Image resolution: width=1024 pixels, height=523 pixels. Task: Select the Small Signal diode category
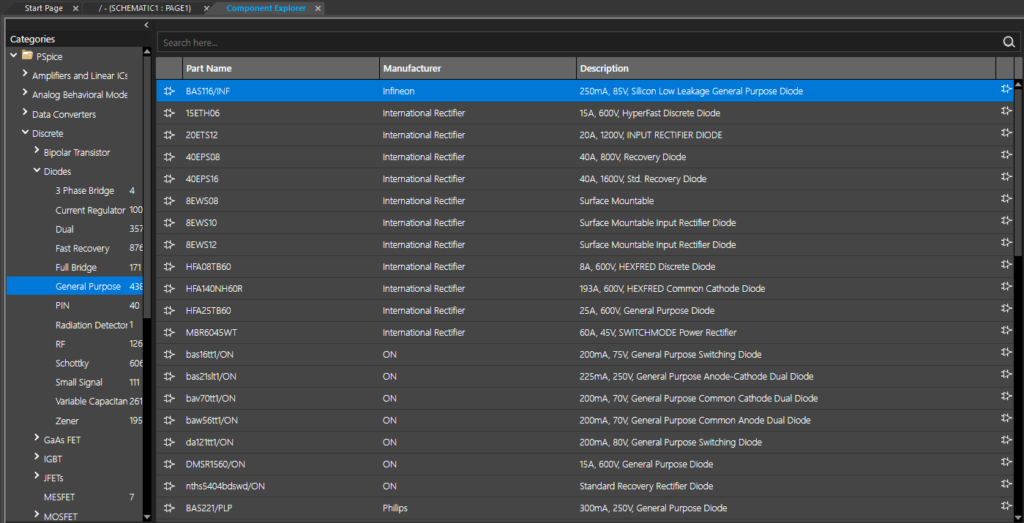pos(79,382)
